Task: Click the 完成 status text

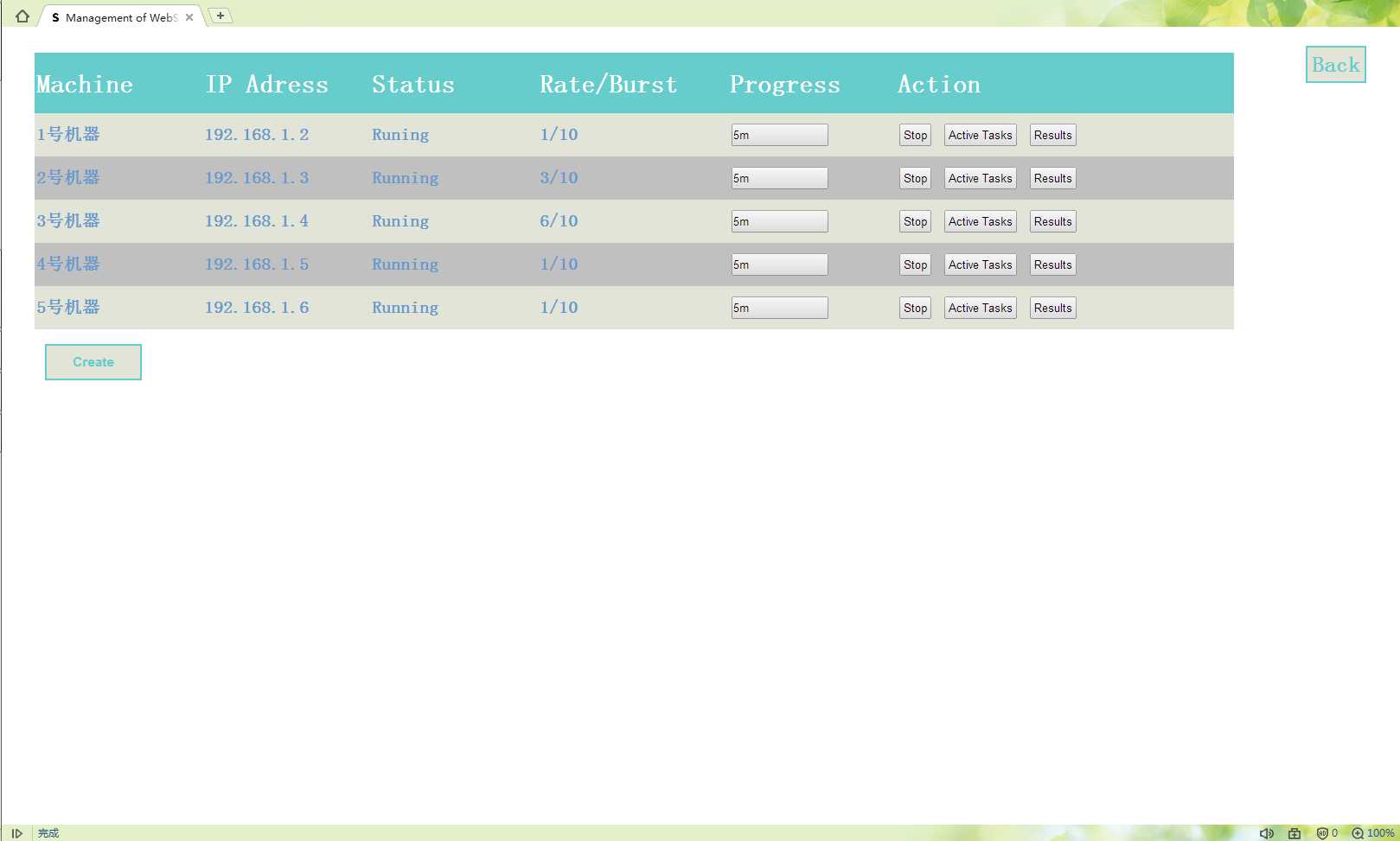Action: 48,833
